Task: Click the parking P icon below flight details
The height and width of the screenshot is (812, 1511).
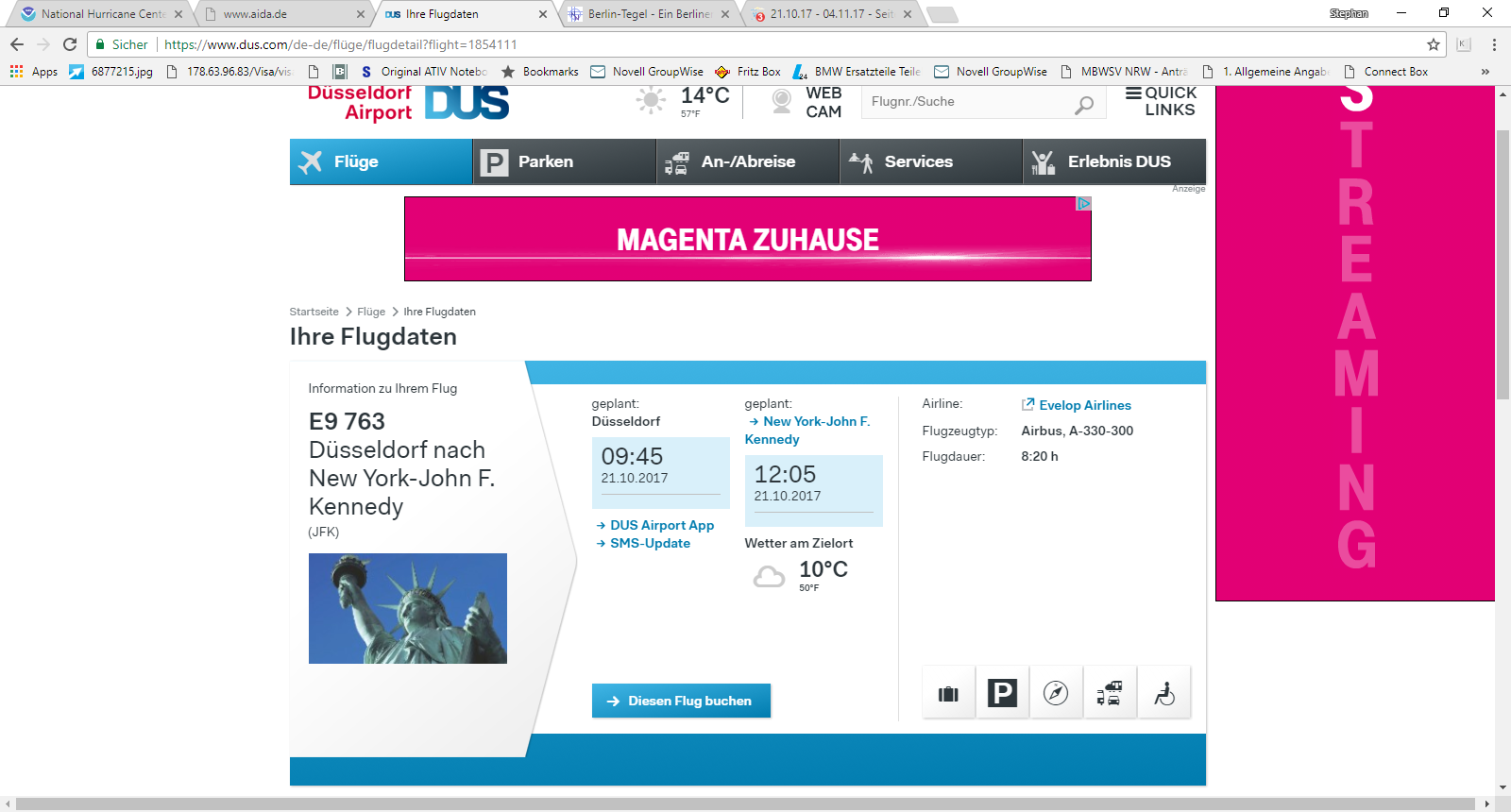Action: pos(1002,694)
